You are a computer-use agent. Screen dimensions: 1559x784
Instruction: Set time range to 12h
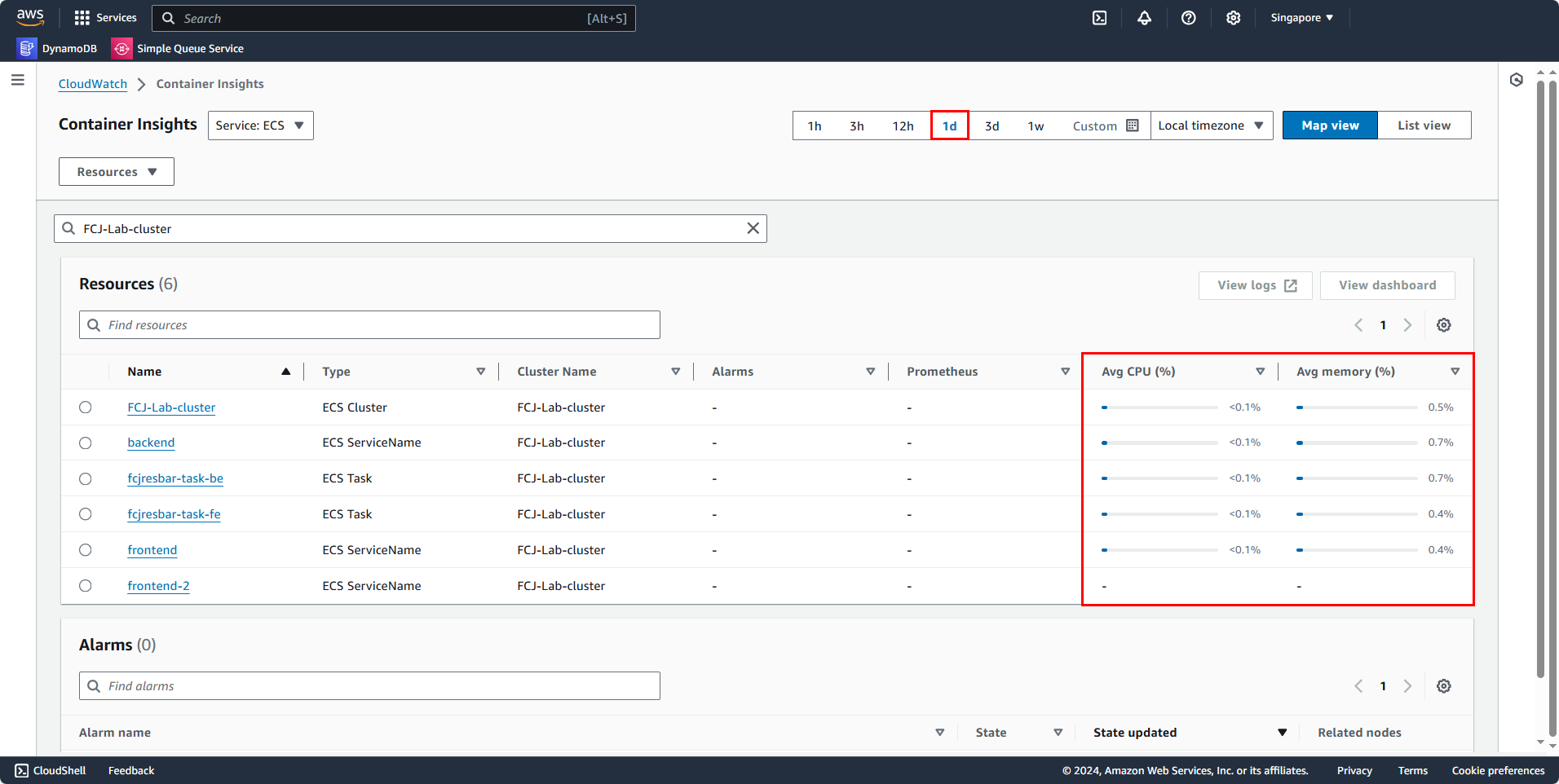(x=903, y=126)
